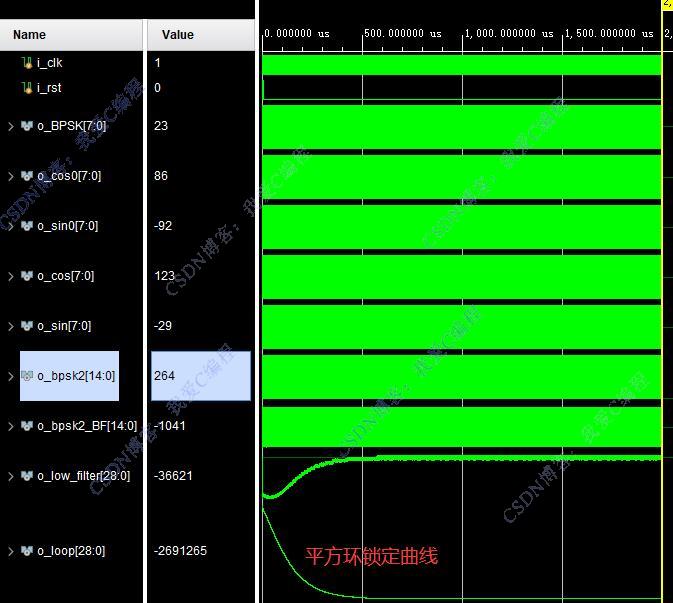
Task: Click the o_bpsk2_BF value -1041
Action: (x=170, y=426)
